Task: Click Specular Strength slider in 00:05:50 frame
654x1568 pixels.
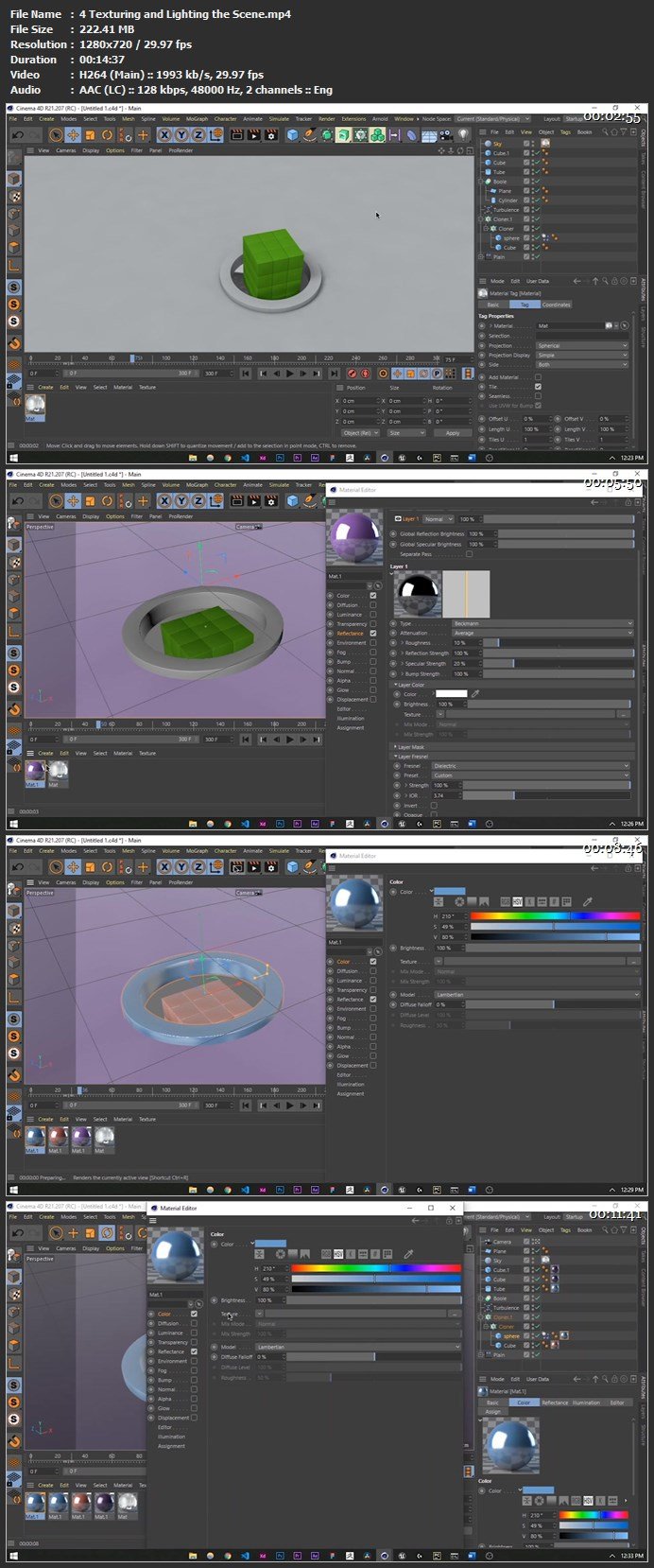Action: click(x=558, y=663)
